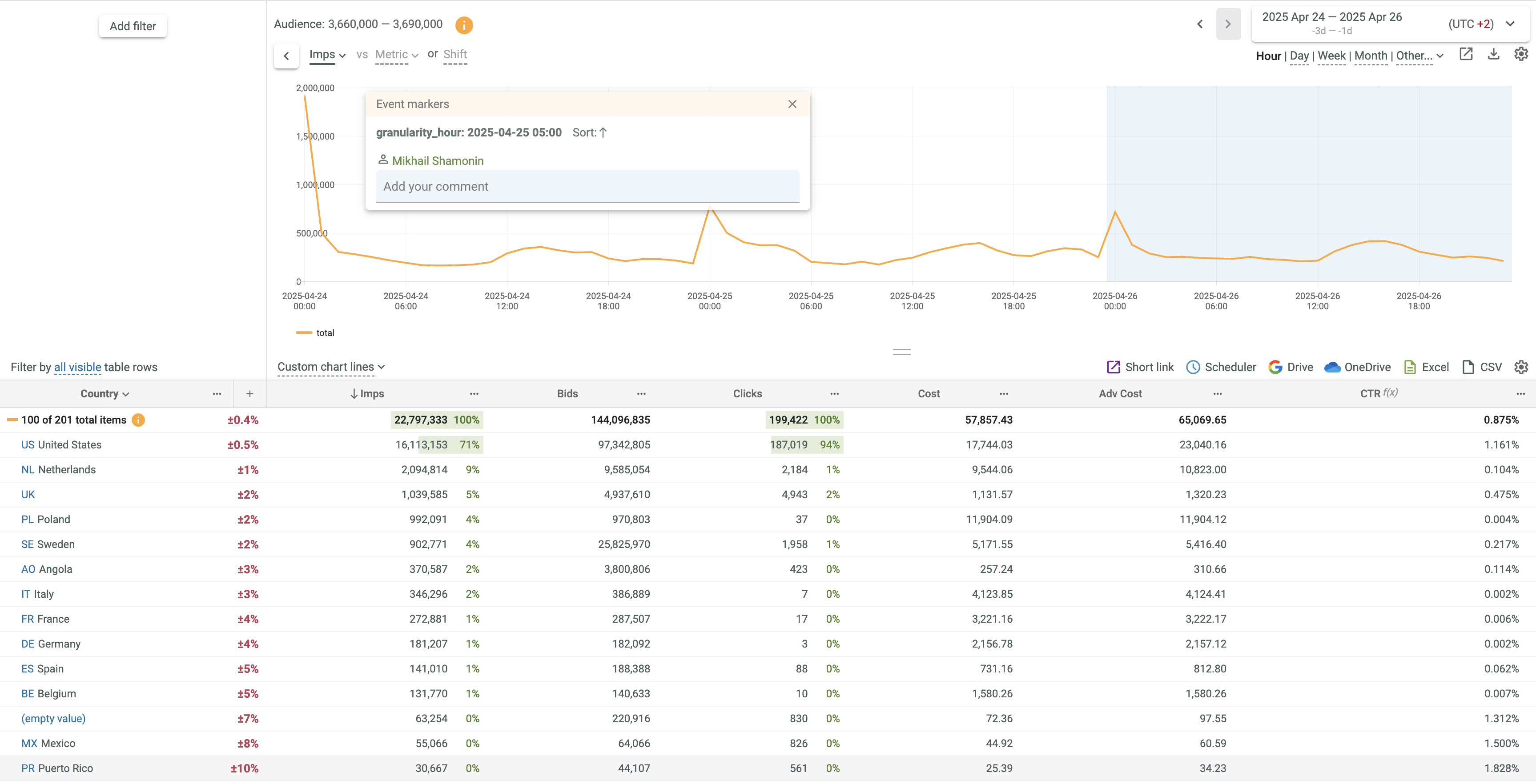Open chart settings gear icon
Image resolution: width=1536 pixels, height=784 pixels.
coord(1520,54)
